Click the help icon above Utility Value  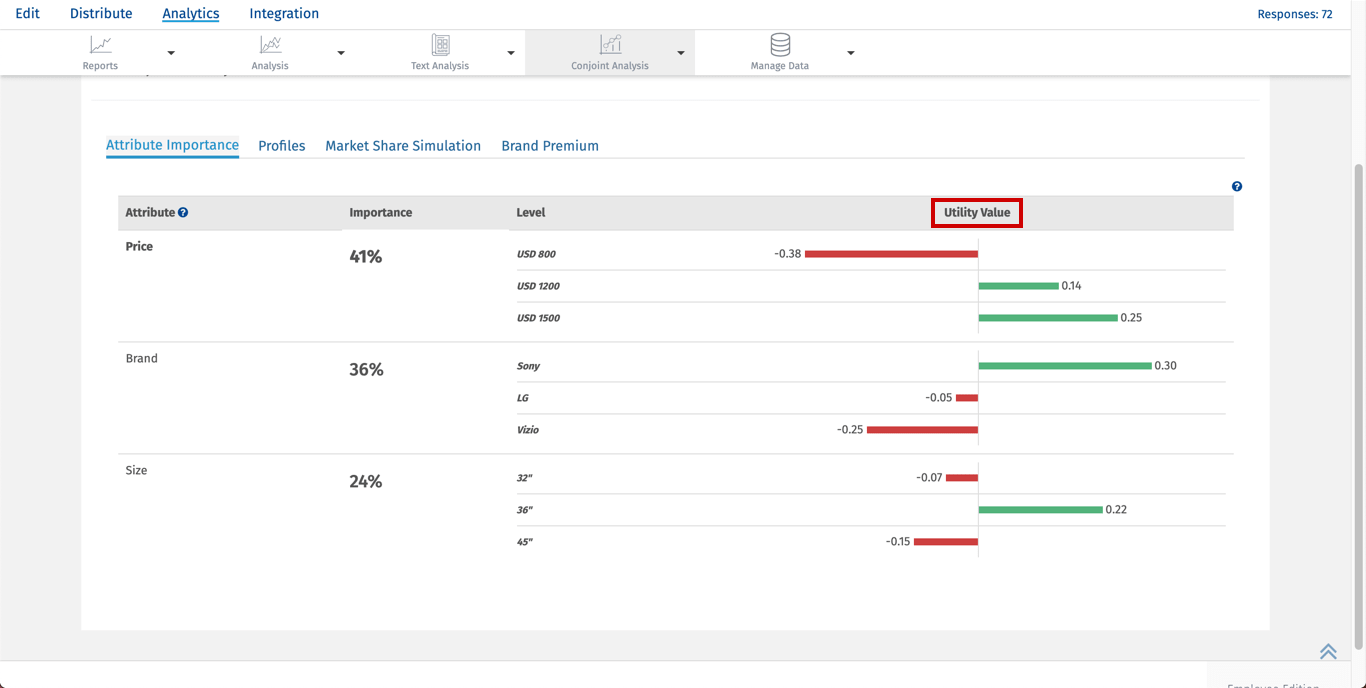pos(1237,187)
